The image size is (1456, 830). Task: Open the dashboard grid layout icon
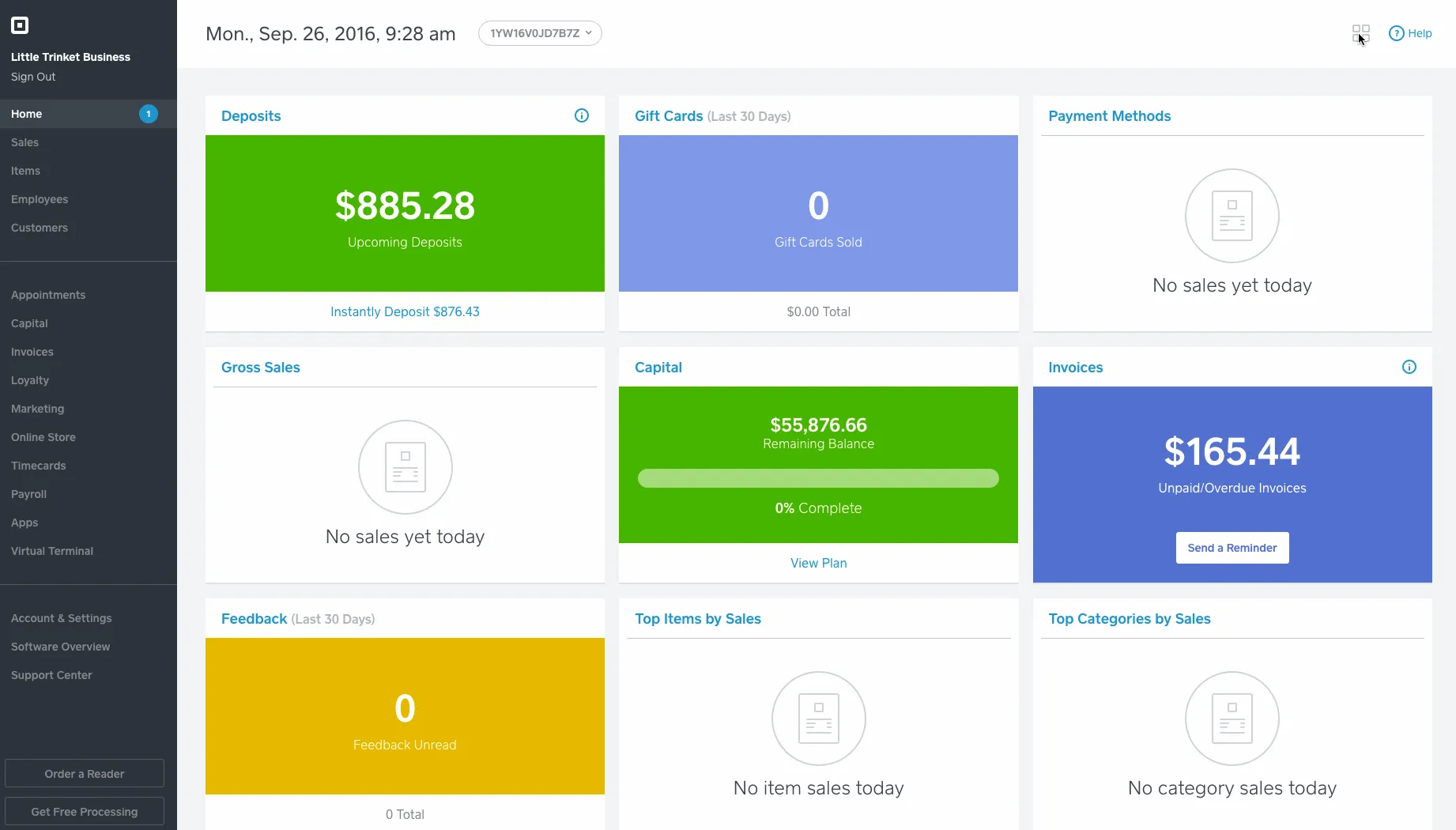(1360, 33)
